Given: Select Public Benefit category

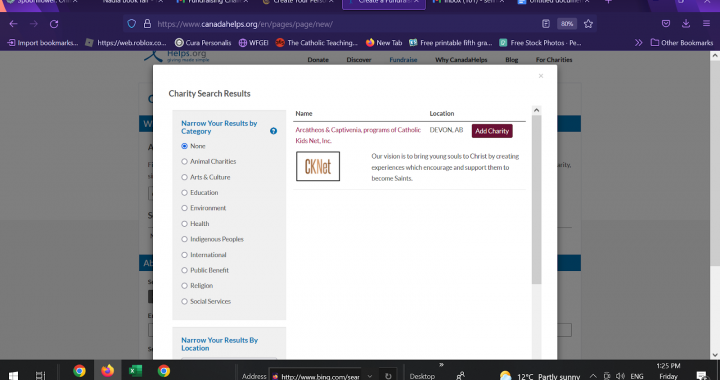Looking at the screenshot, I should [x=185, y=270].
